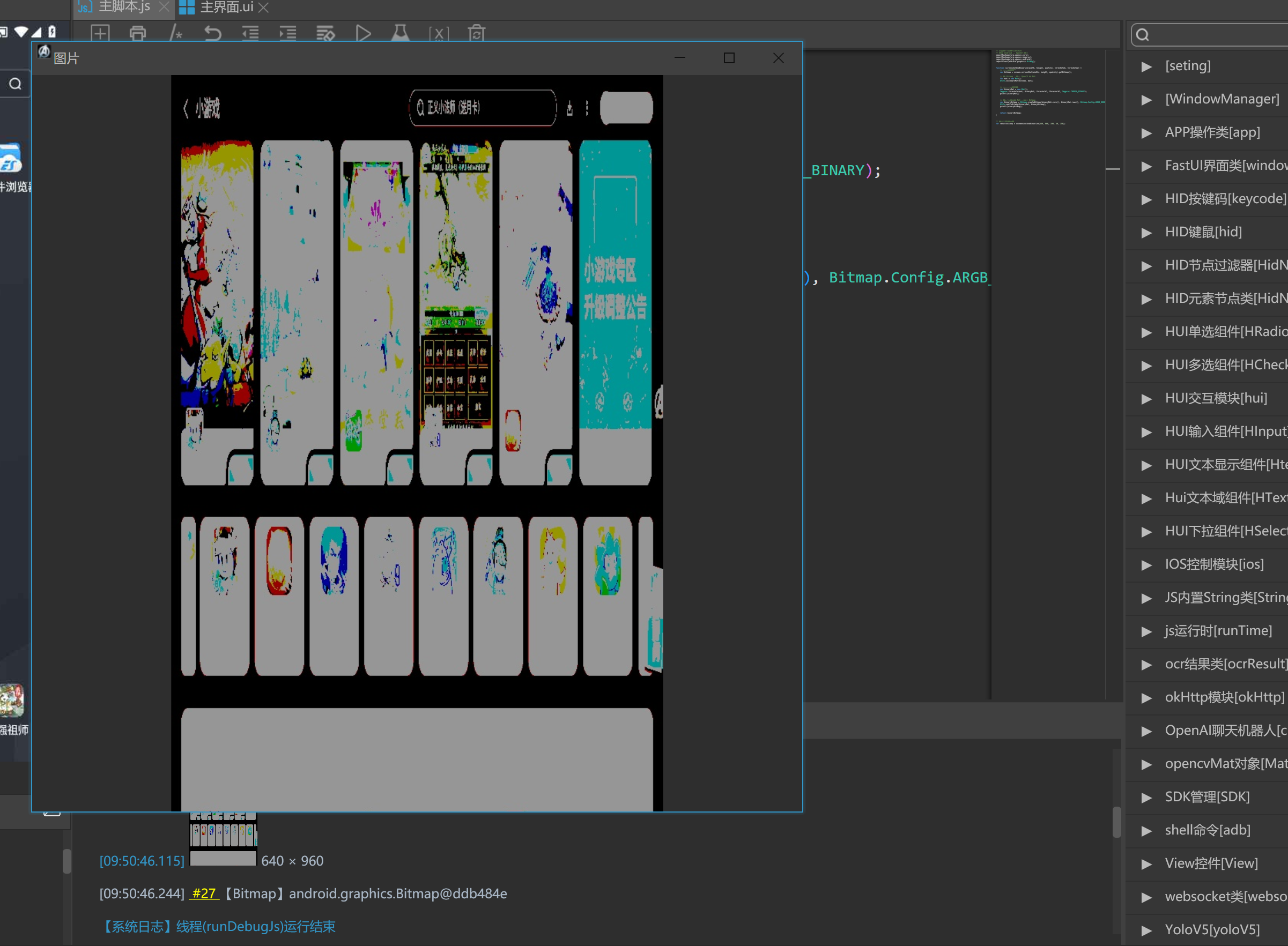Viewport: 1288px width, 946px height.
Task: Select the HUI下拉组件[HSelect tree row
Action: pos(1206,531)
